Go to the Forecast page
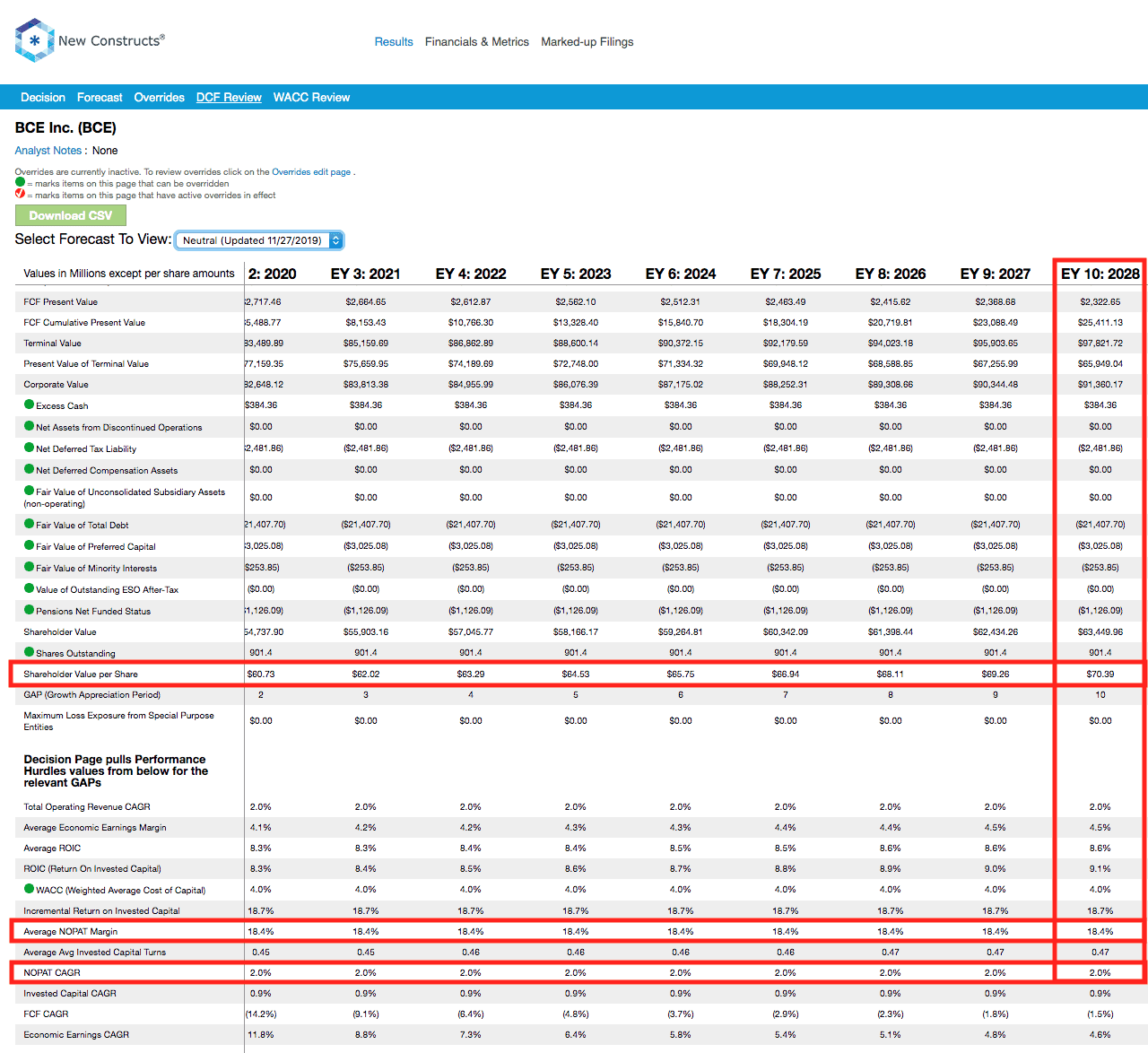Screen dimensions: 1148x1053 [x=100, y=97]
